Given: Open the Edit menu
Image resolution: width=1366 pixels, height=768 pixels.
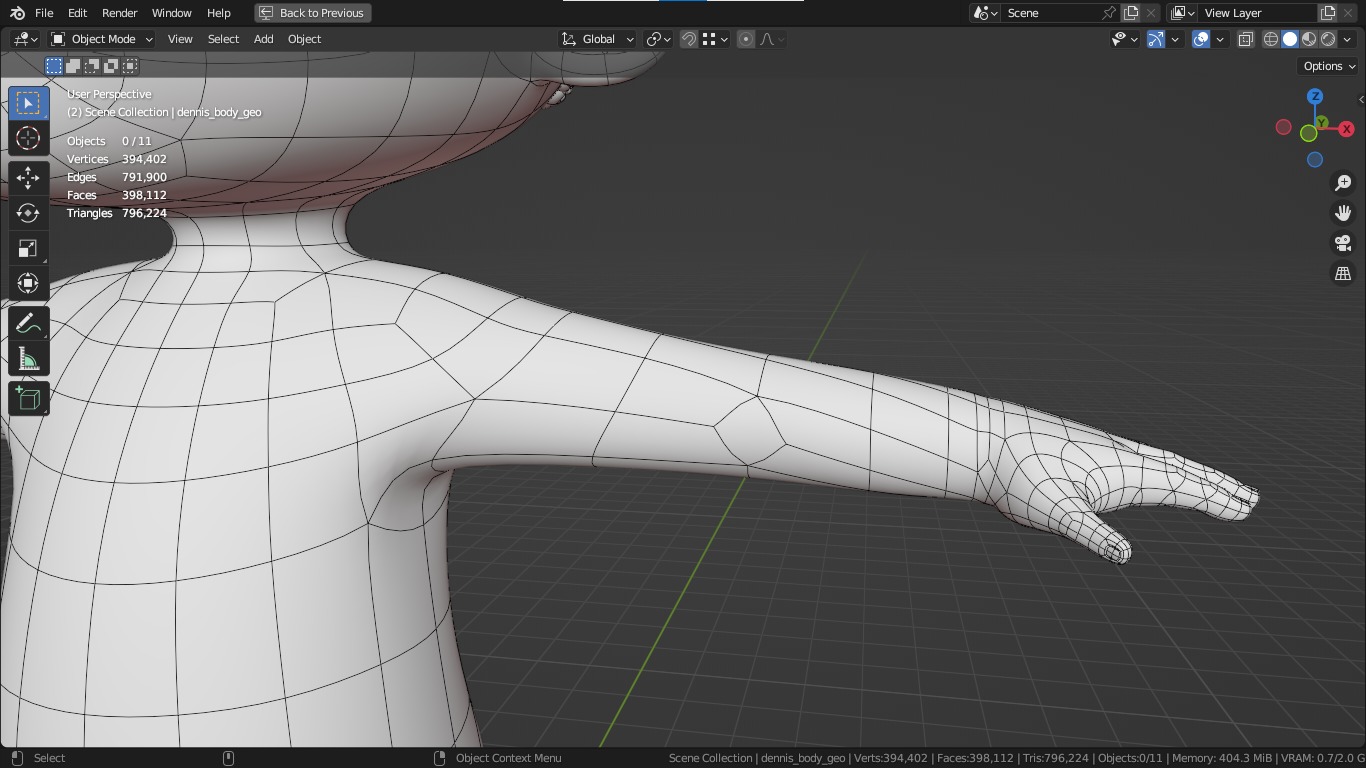Looking at the screenshot, I should point(77,13).
